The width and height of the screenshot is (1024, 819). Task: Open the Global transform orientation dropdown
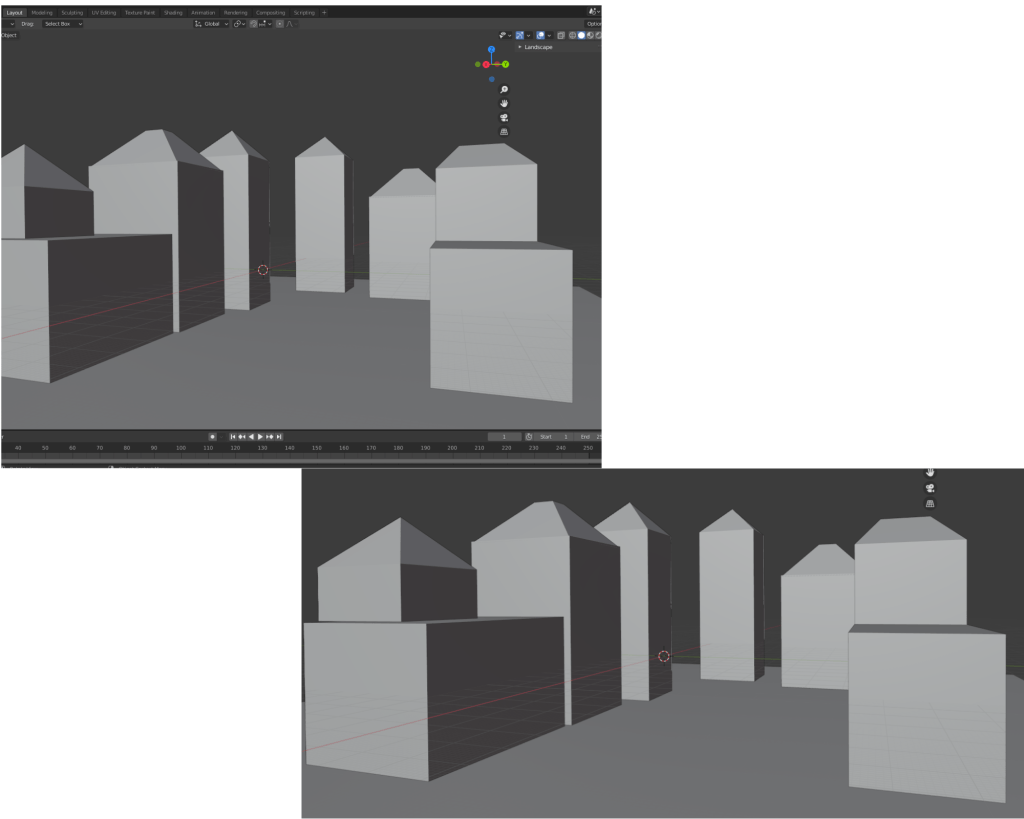[211, 23]
